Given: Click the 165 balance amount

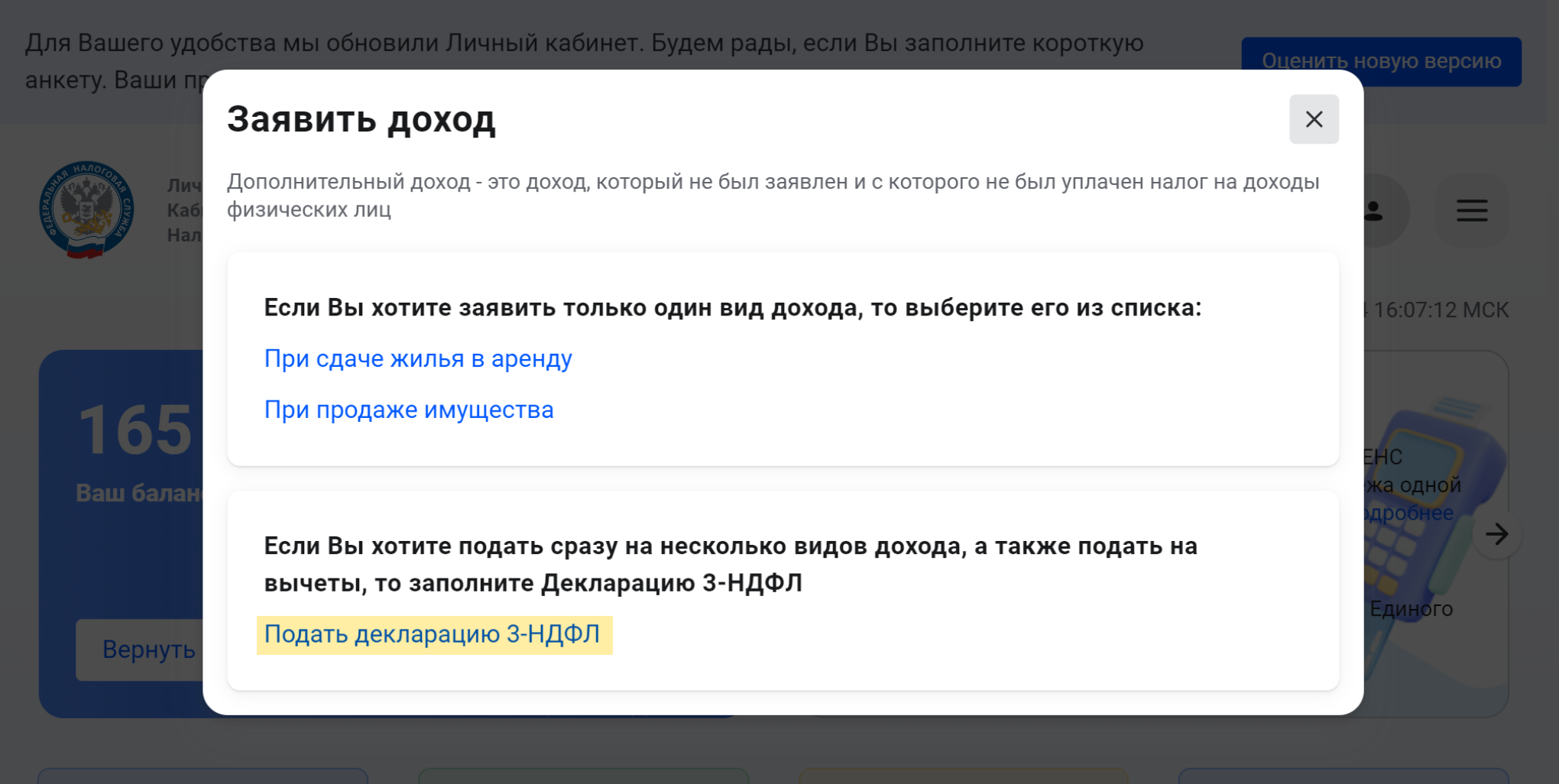Looking at the screenshot, I should pyautogui.click(x=135, y=430).
